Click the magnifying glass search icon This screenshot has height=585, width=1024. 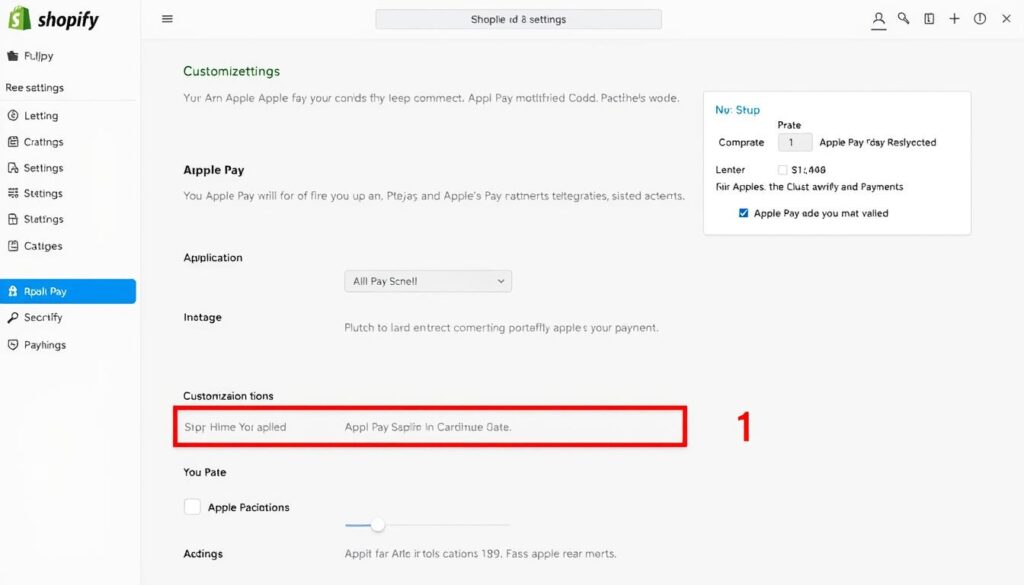coord(904,19)
